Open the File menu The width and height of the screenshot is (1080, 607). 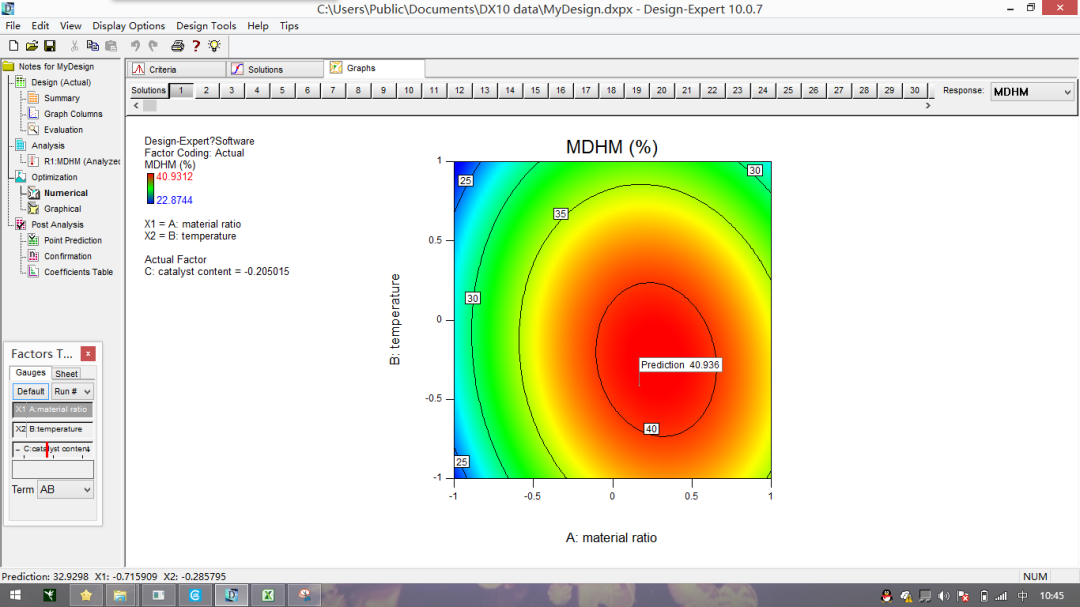click(12, 26)
